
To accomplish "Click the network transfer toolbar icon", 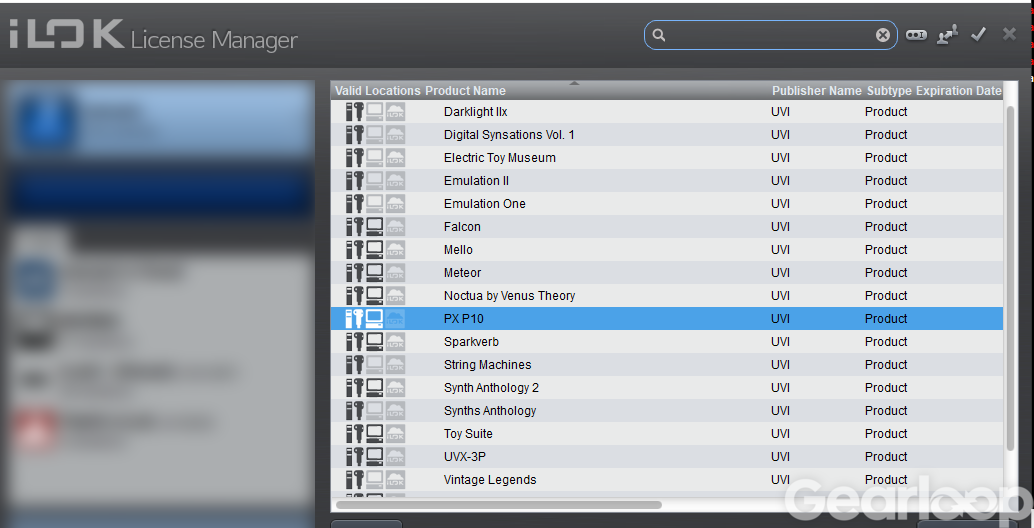I will click(x=947, y=34).
